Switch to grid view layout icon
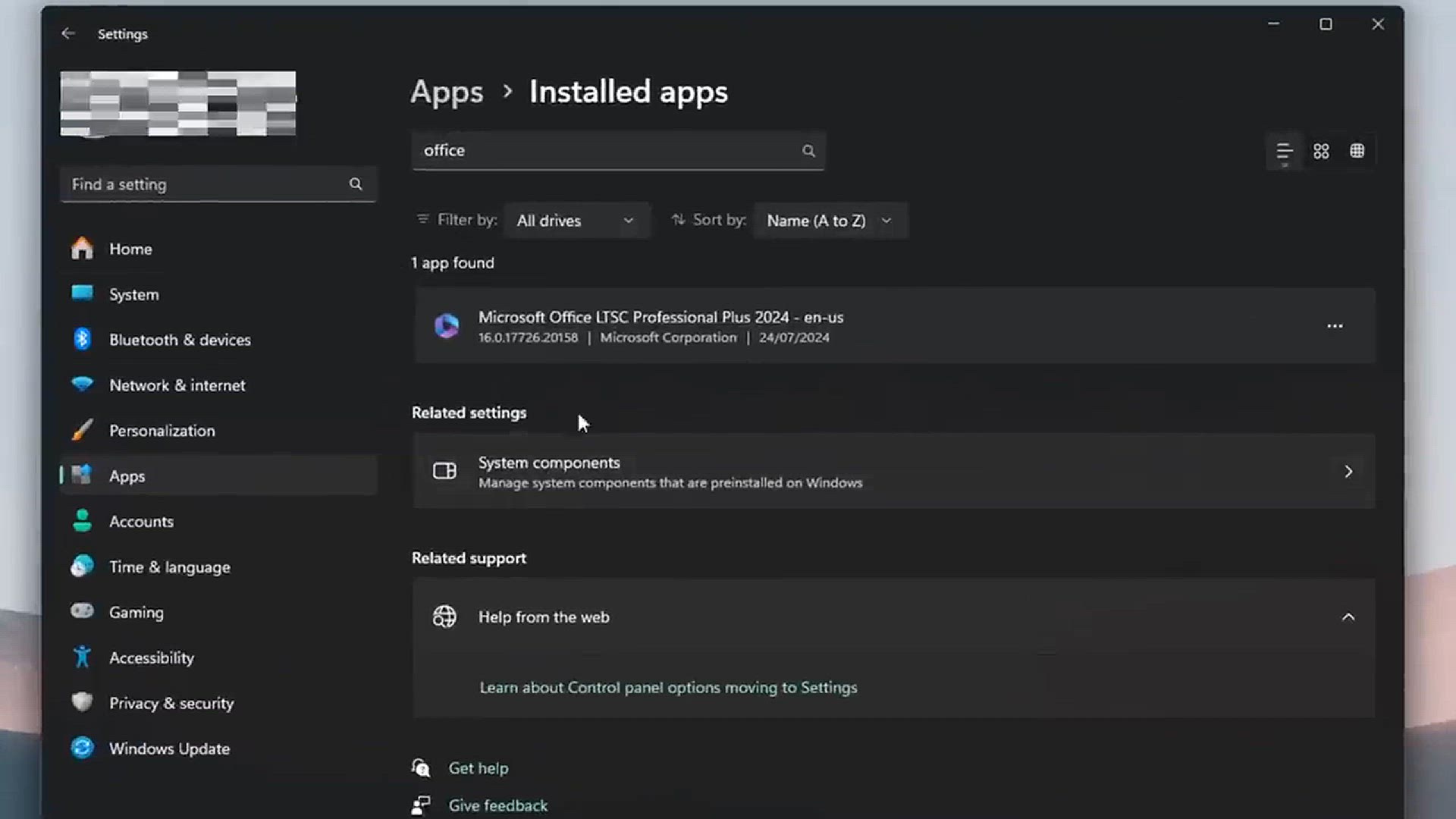 click(x=1321, y=151)
